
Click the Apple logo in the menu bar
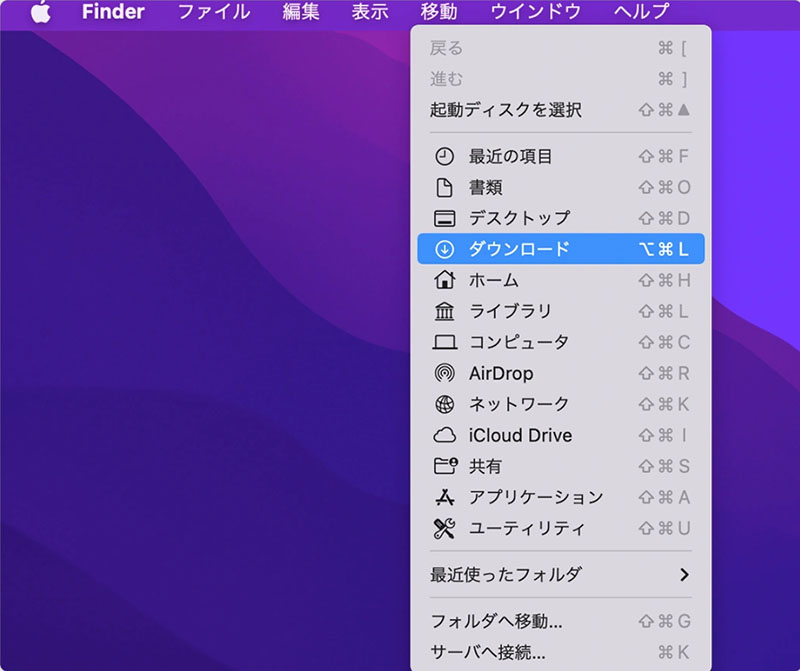click(x=41, y=12)
